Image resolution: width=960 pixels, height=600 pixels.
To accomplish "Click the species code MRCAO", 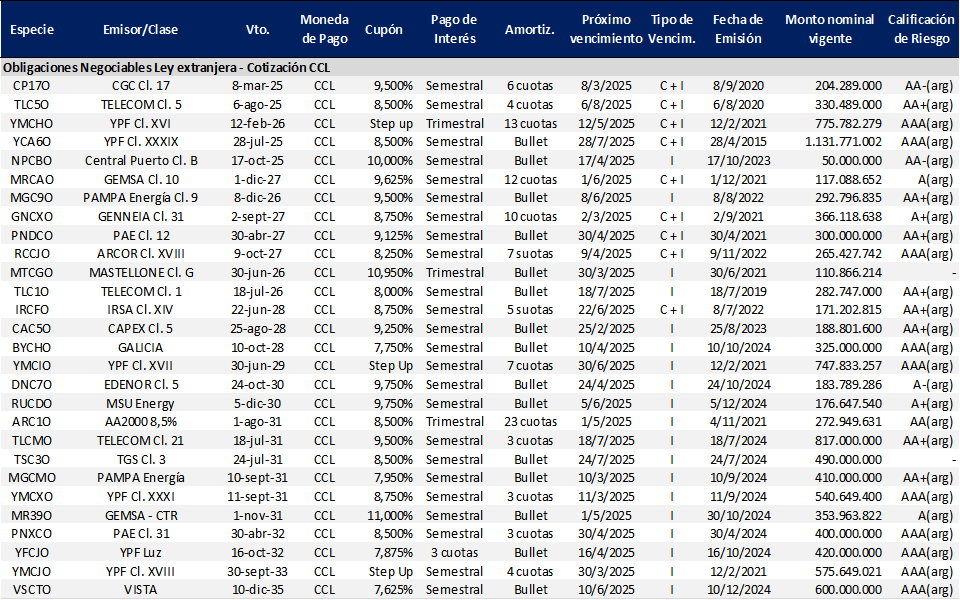I will click(x=31, y=180).
